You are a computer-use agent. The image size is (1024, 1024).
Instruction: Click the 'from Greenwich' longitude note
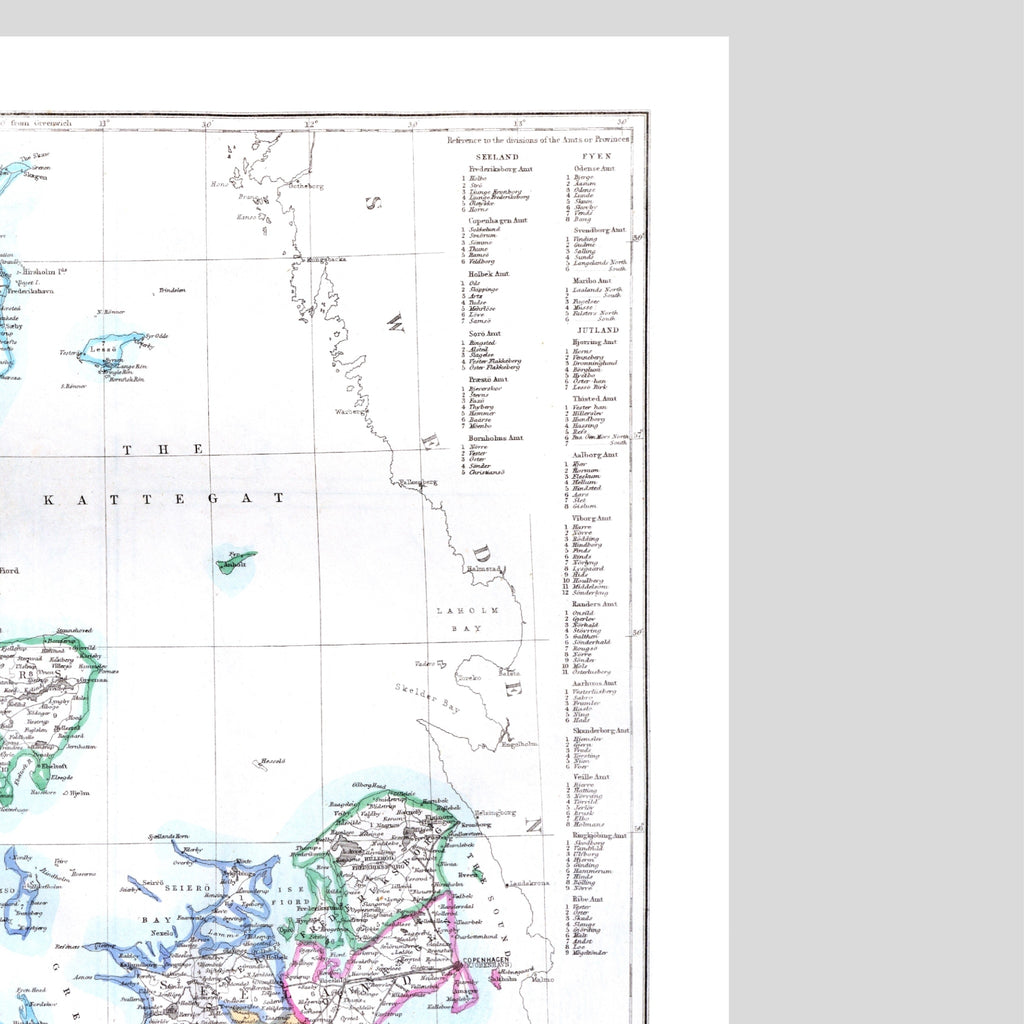pos(39,123)
